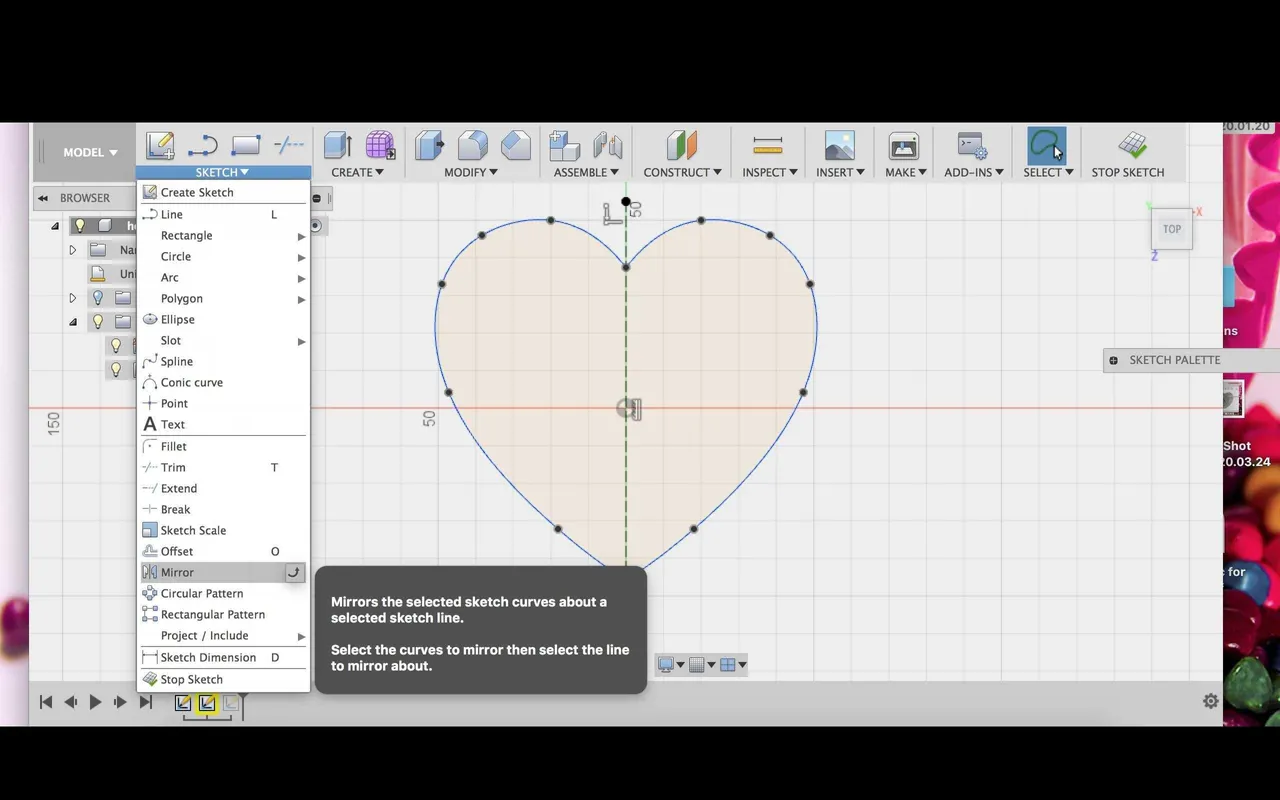Open the CREATE dropdown
The height and width of the screenshot is (800, 1280).
click(x=357, y=172)
